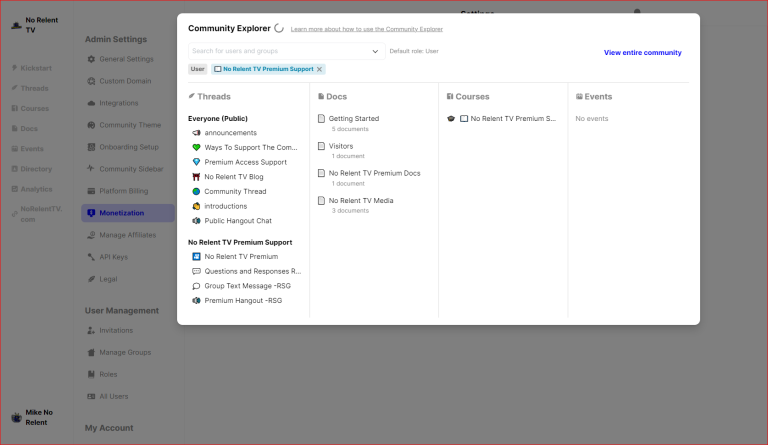This screenshot has width=768, height=445.
Task: Click the diamond icon beside Premium Access Support
Action: (196, 162)
